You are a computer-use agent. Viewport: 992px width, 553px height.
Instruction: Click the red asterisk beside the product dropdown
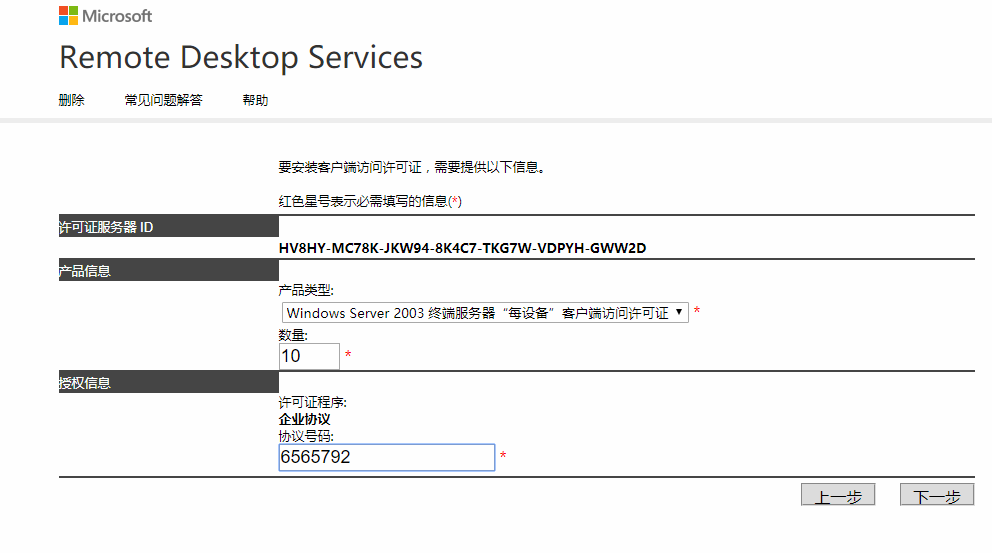tap(697, 312)
